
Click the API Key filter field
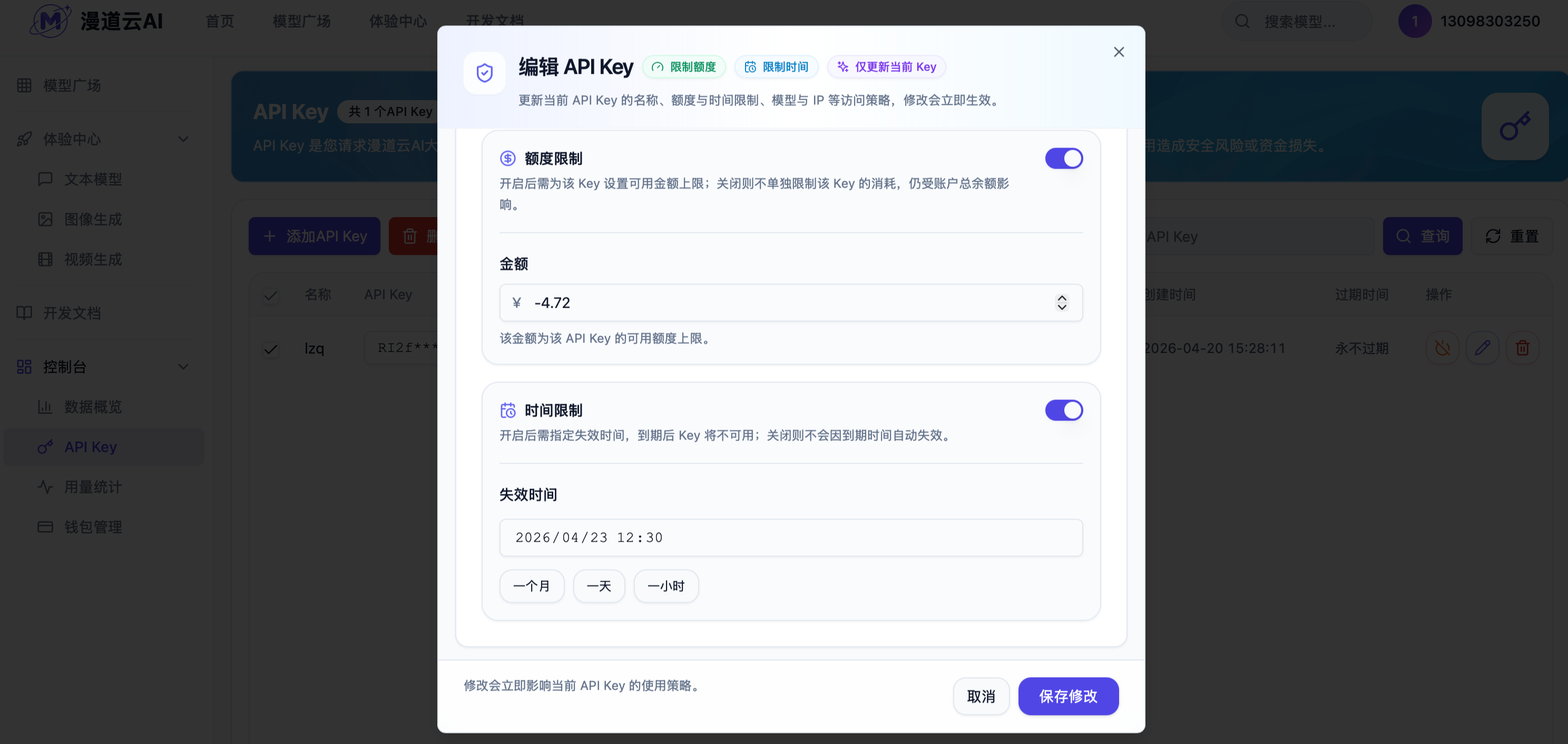coord(1259,236)
